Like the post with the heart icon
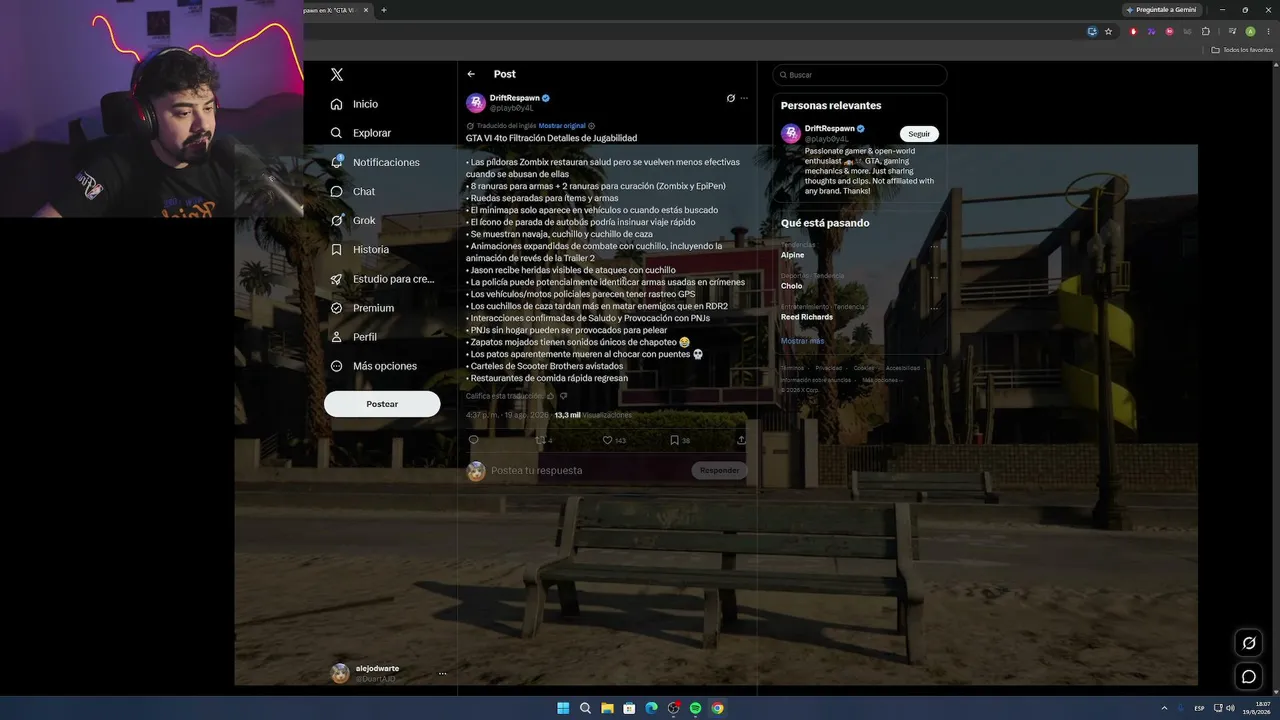Viewport: 1280px width, 720px height. (607, 440)
